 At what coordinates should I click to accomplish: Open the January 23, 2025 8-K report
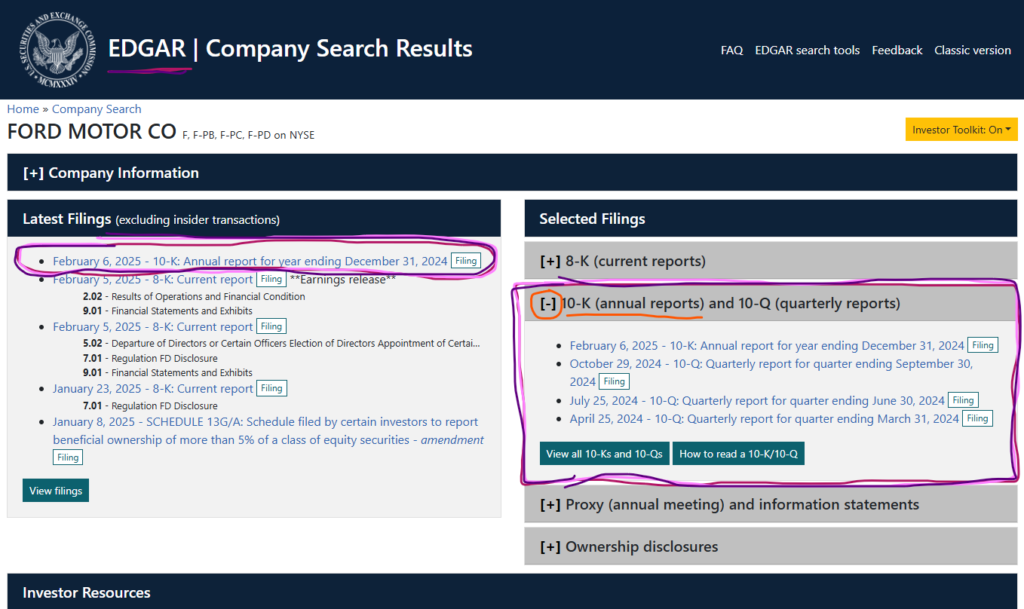pos(153,388)
